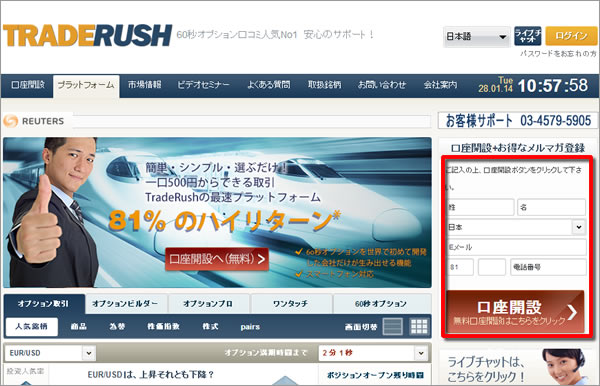The image size is (600, 386).
Task: Select the 株式 sub-tab
Action: 210,327
